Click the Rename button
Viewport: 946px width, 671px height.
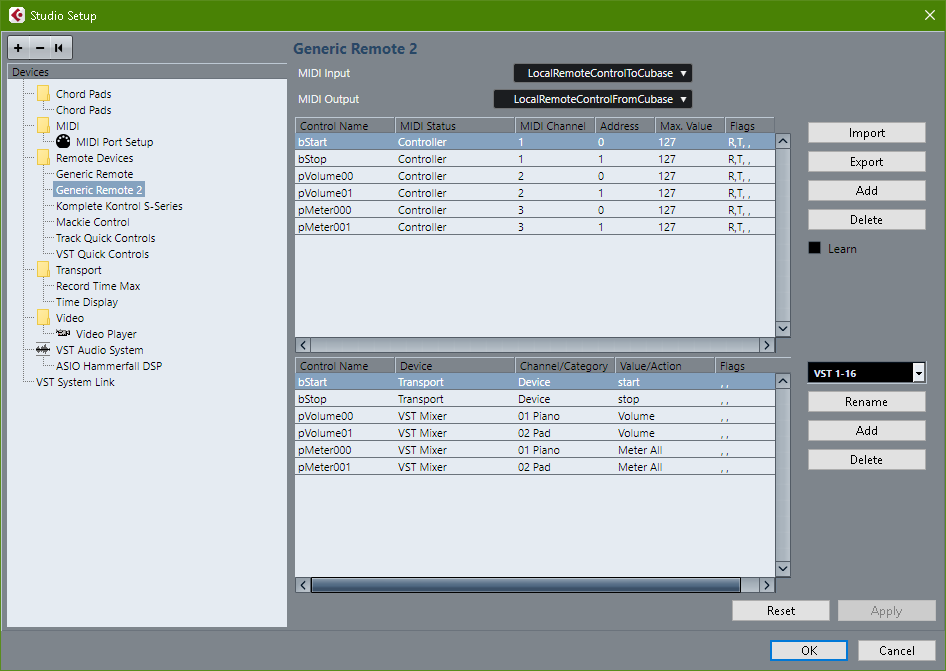[x=866, y=402]
